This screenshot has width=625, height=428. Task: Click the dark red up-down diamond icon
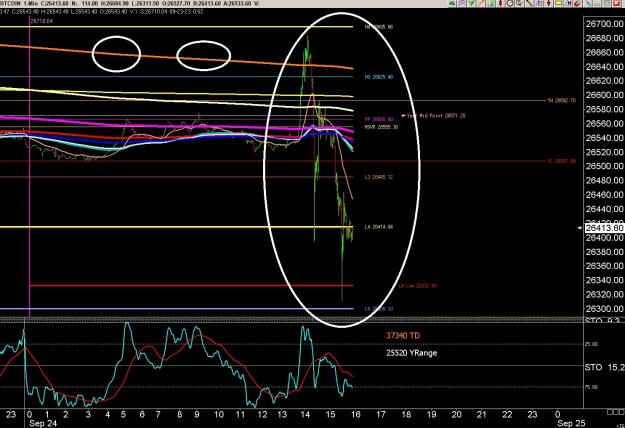(x=500, y=3)
